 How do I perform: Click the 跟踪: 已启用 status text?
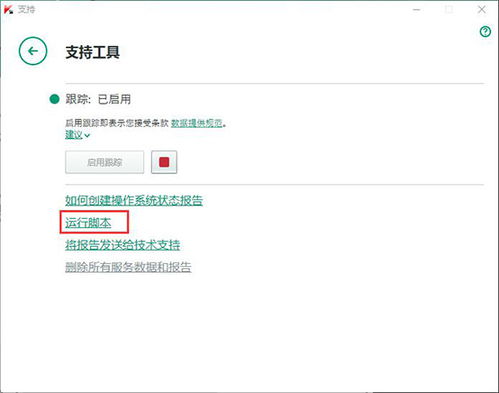98,99
